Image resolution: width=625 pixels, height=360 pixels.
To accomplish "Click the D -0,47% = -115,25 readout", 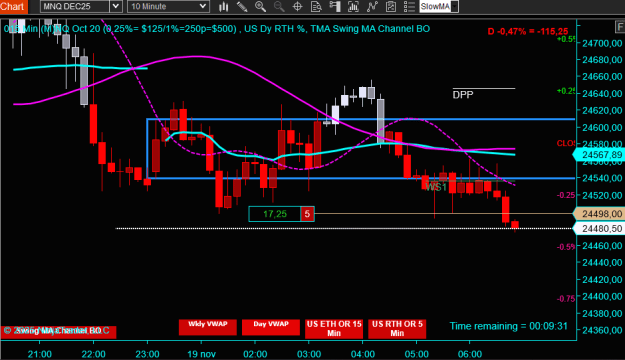I will pos(528,31).
